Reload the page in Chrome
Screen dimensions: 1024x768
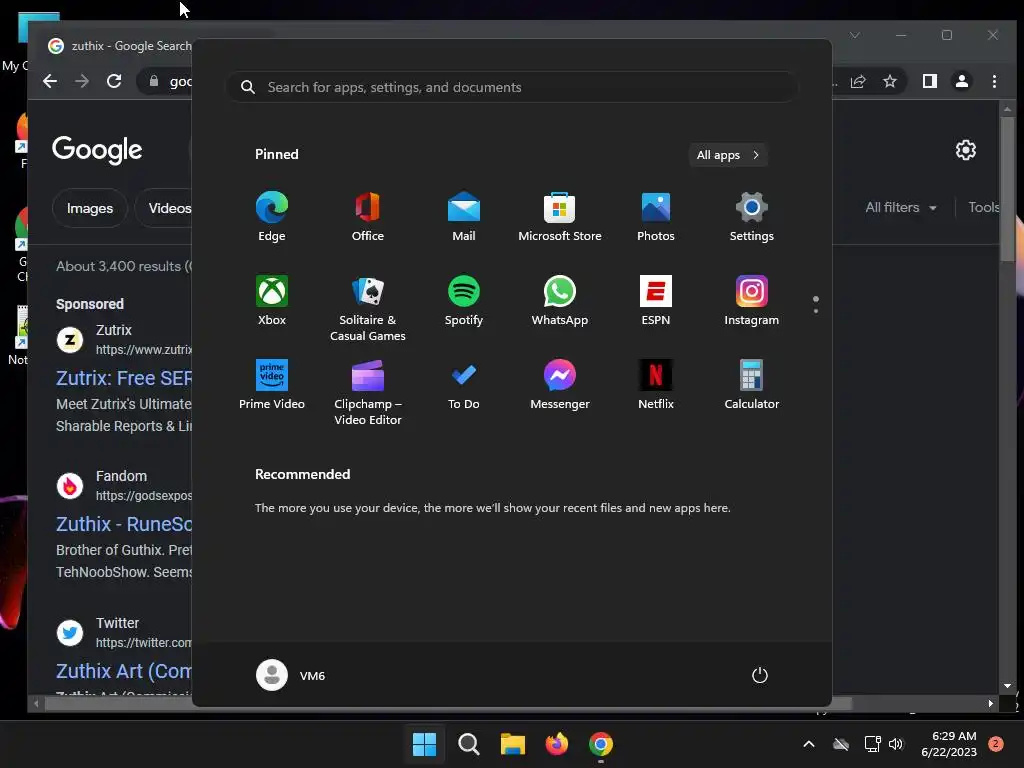[114, 81]
